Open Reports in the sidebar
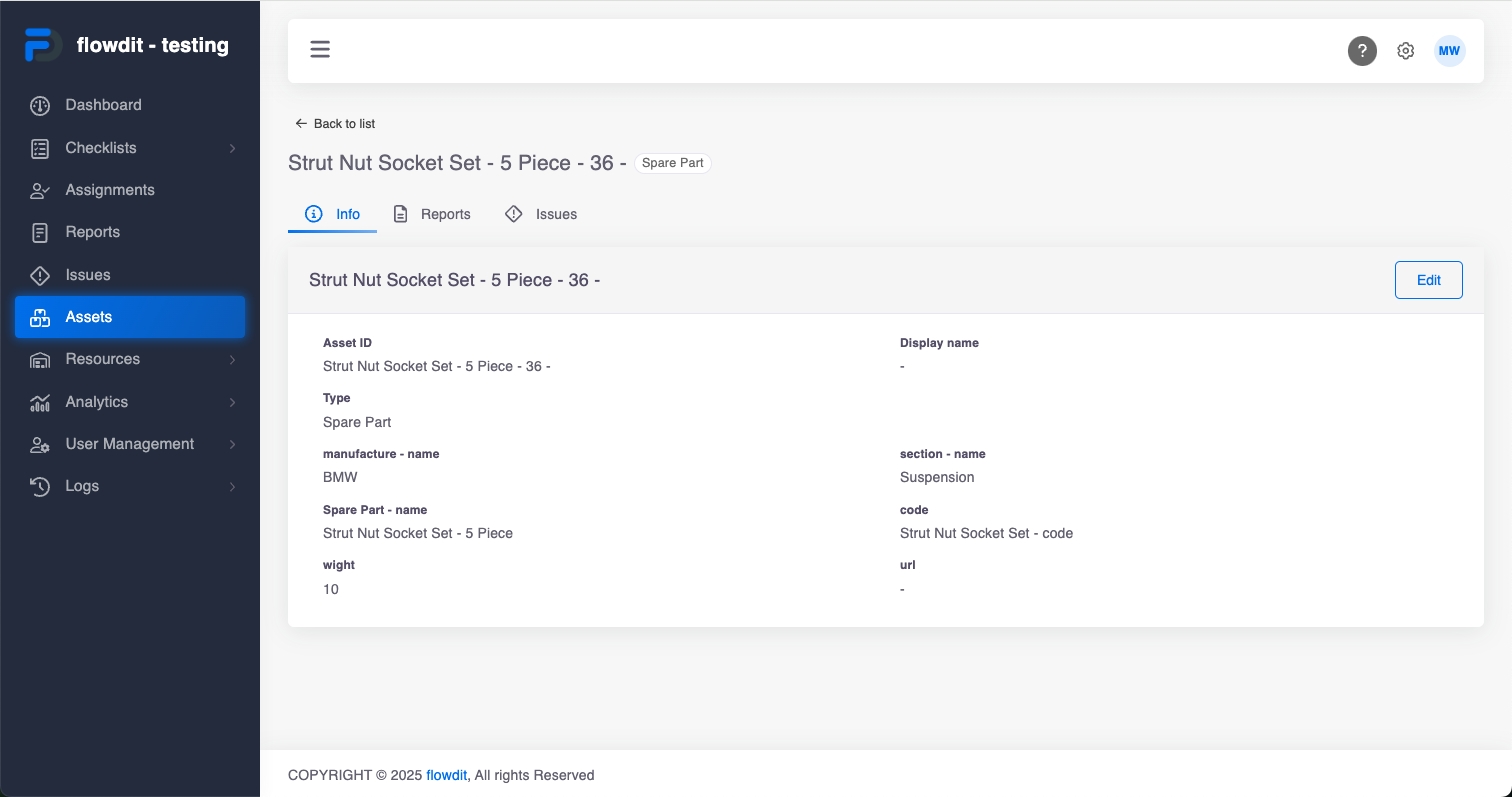Screen dimensions: 1512x797 (92, 232)
